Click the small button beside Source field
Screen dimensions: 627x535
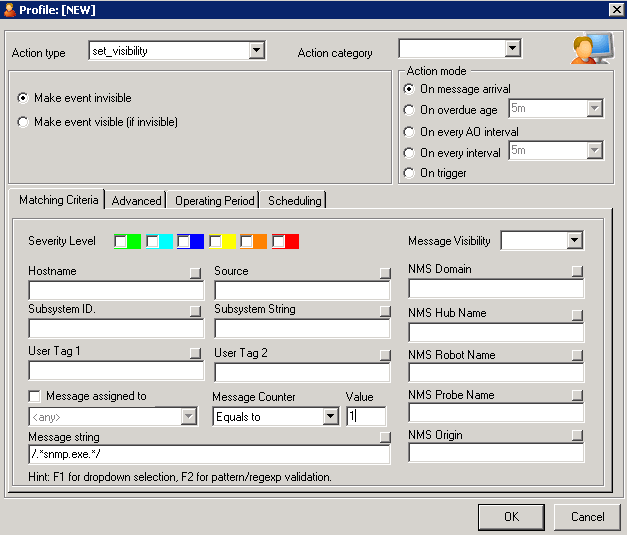click(x=384, y=272)
